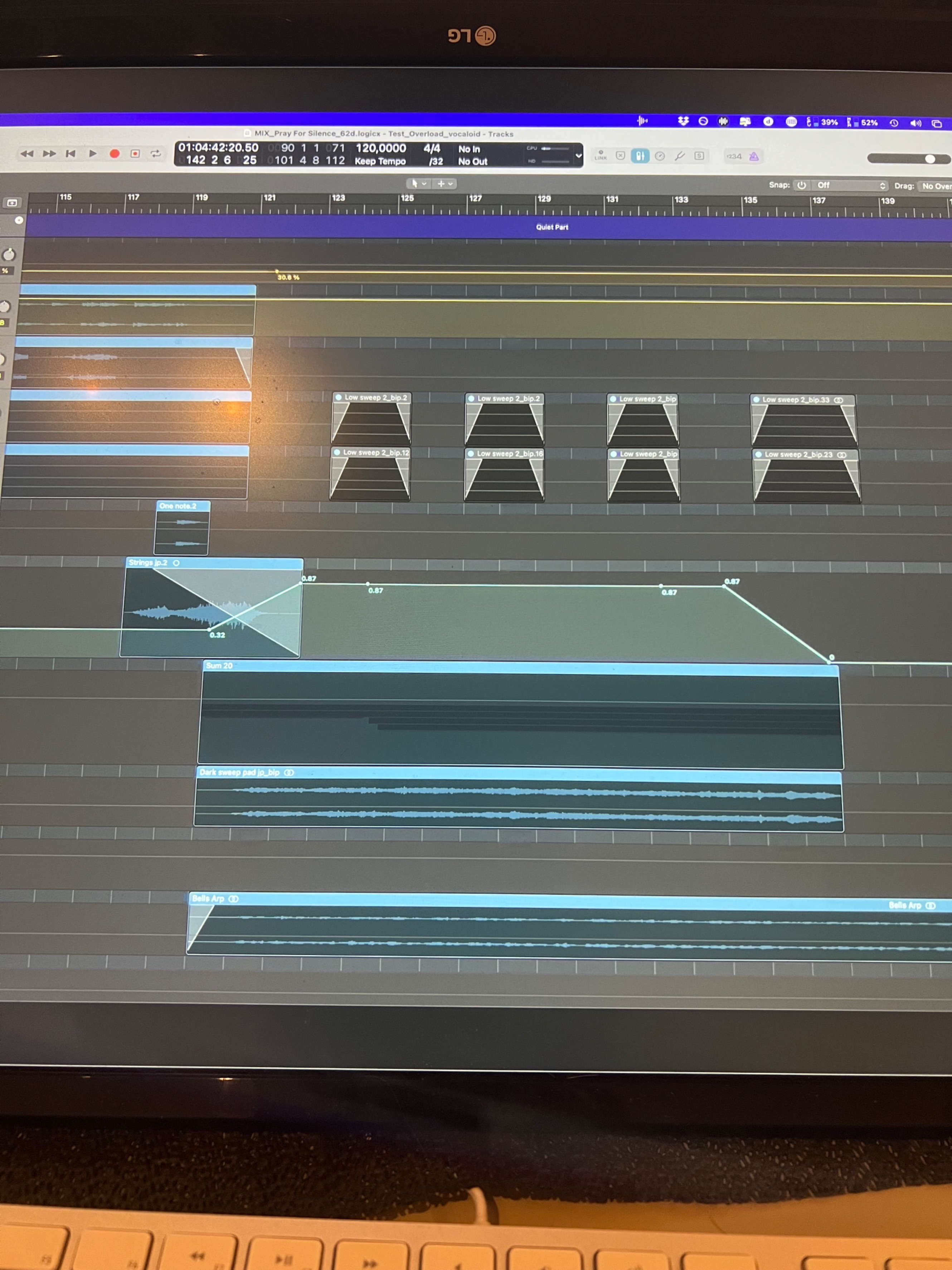Screen dimensions: 952x1270
Task: Click the 4/4 time signature display
Action: pyautogui.click(x=432, y=148)
